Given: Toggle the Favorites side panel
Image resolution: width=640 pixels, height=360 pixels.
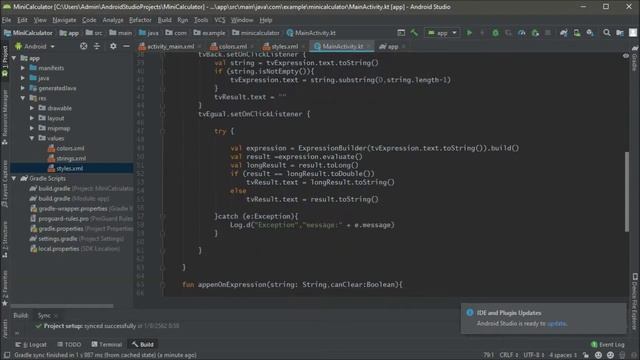Looking at the screenshot, I should tap(5, 288).
